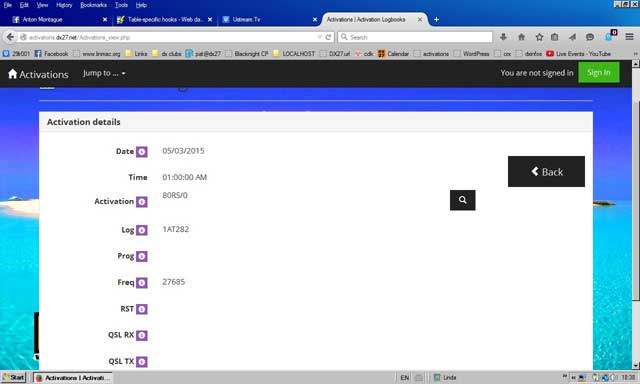The height and width of the screenshot is (384, 640).
Task: Click the Firefox home toolbar icon
Action: tap(521, 37)
